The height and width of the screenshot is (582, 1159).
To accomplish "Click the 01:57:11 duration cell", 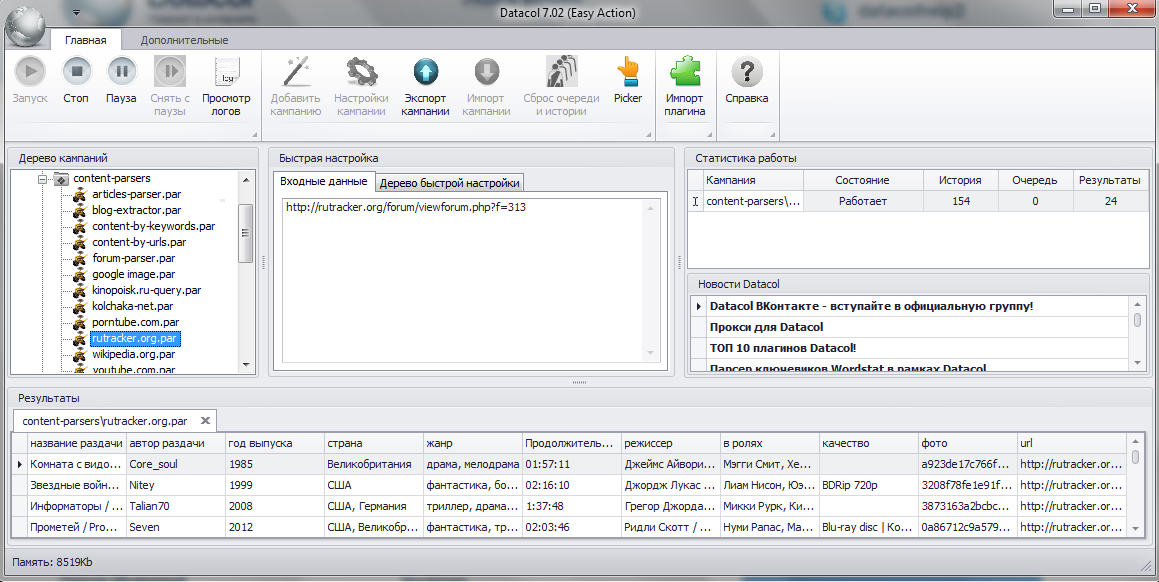I will pos(571,464).
